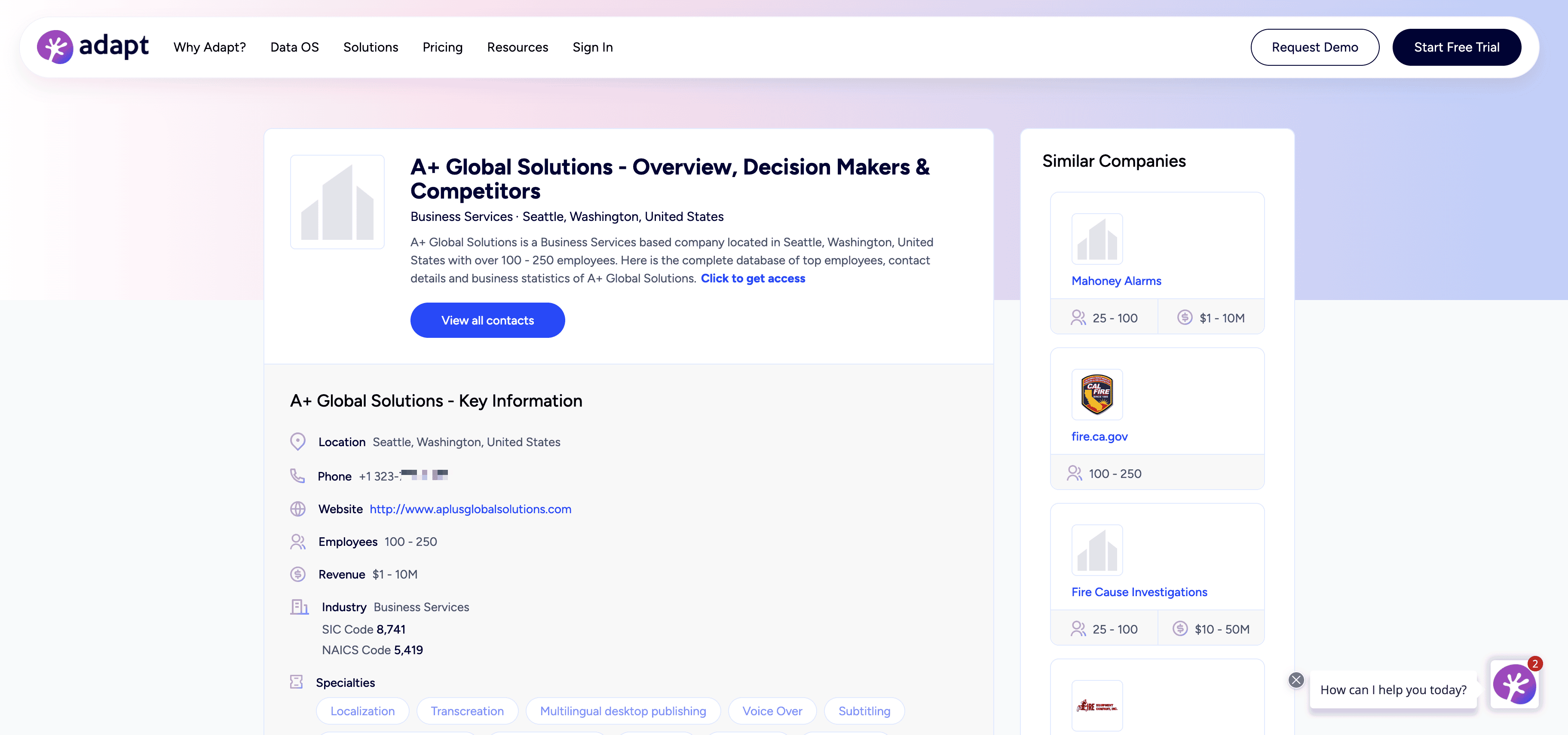Select the Localization specialty tag
The image size is (1568, 735).
pyautogui.click(x=362, y=710)
